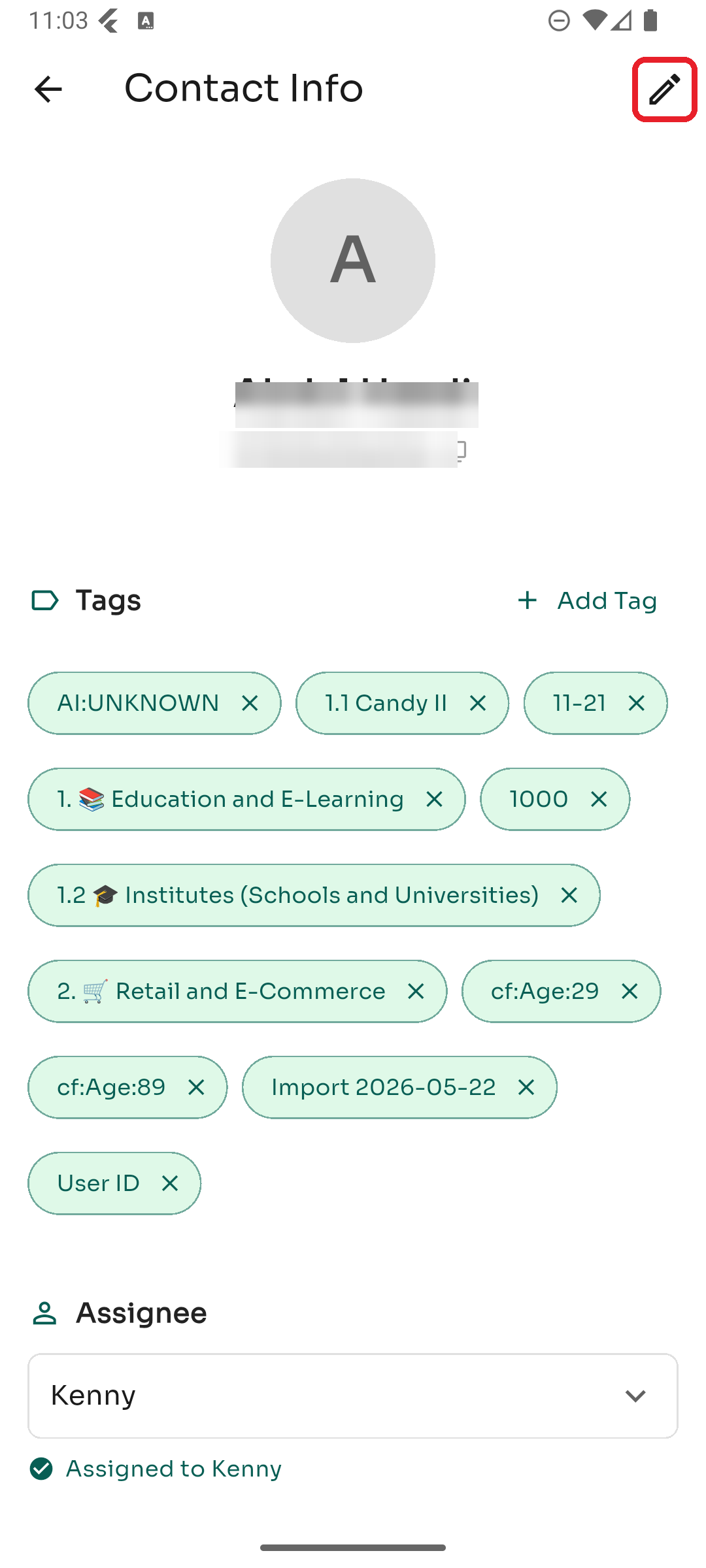This screenshot has height=1568, width=706.
Task: Expand the assignee chevron arrow
Action: [635, 1396]
